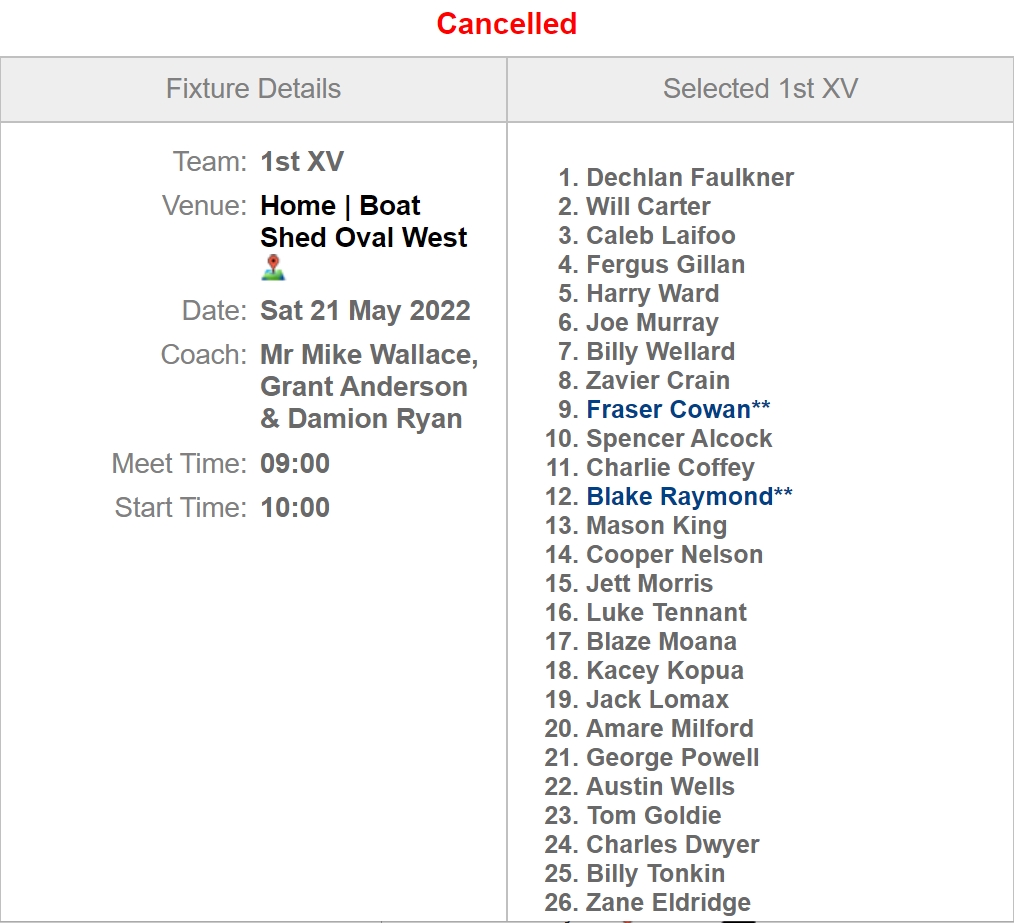The height and width of the screenshot is (923, 1014).
Task: Select Will Carter in the squad list
Action: 648,206
